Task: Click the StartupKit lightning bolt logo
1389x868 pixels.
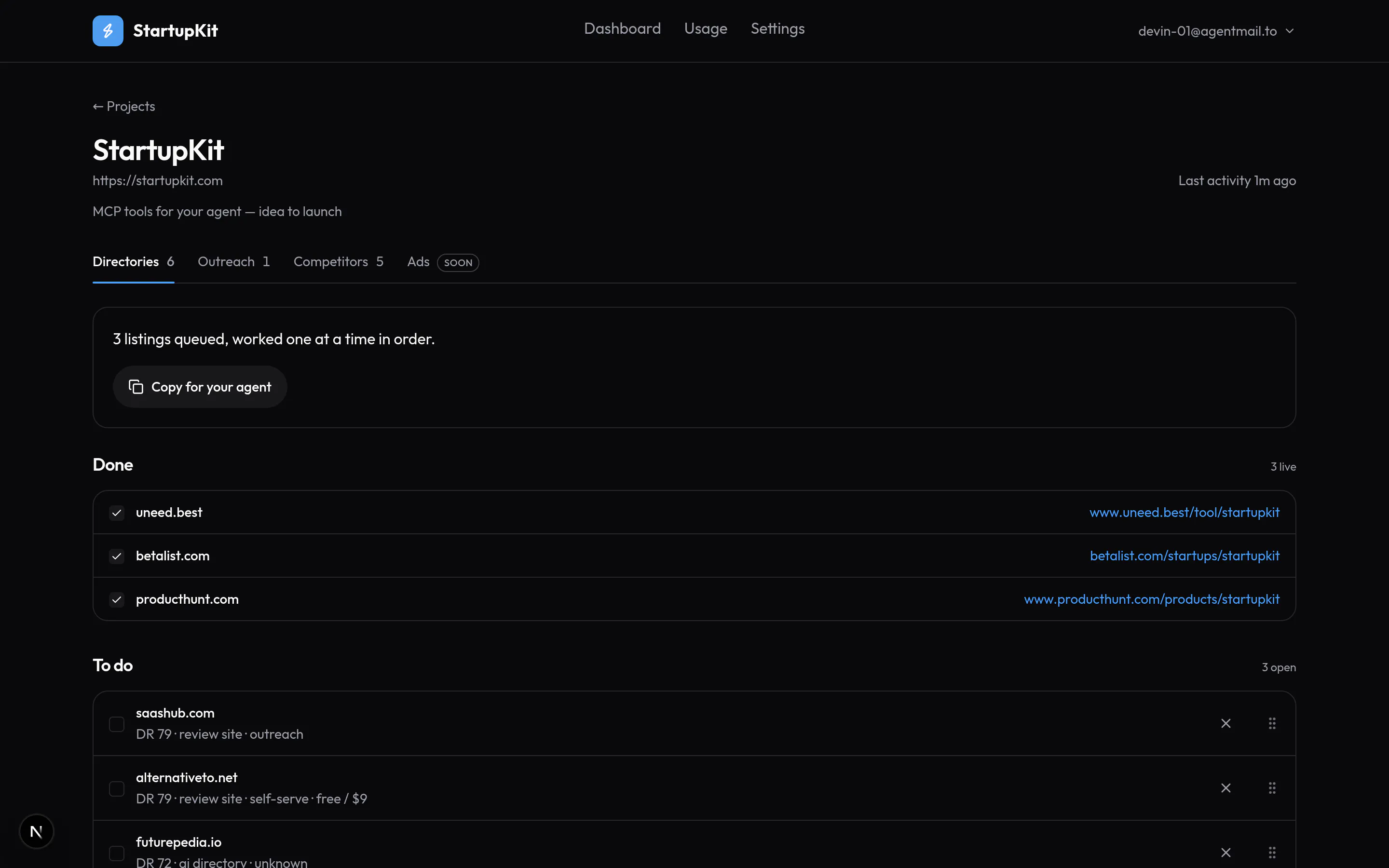Action: (x=108, y=30)
